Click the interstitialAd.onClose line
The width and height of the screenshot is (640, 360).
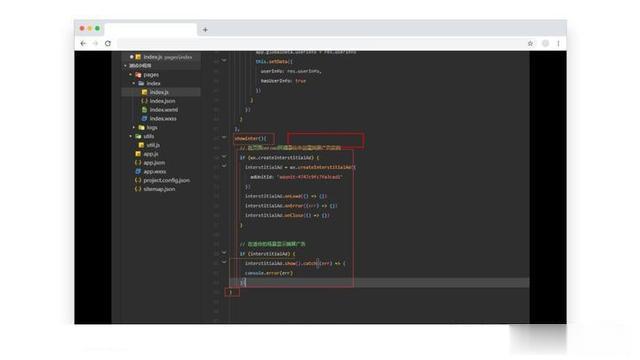[287, 216]
